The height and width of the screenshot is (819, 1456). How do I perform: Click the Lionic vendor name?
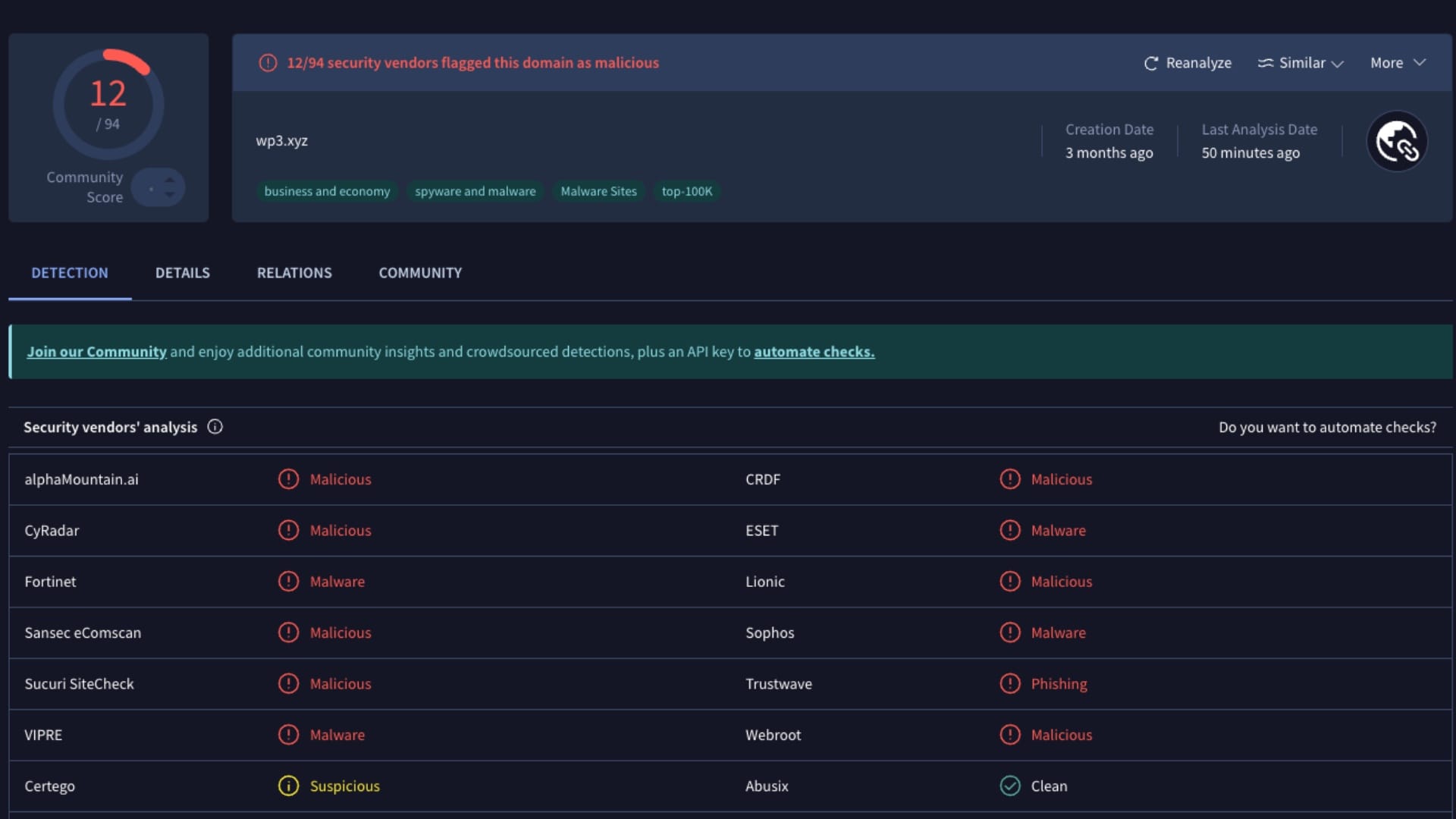click(764, 582)
